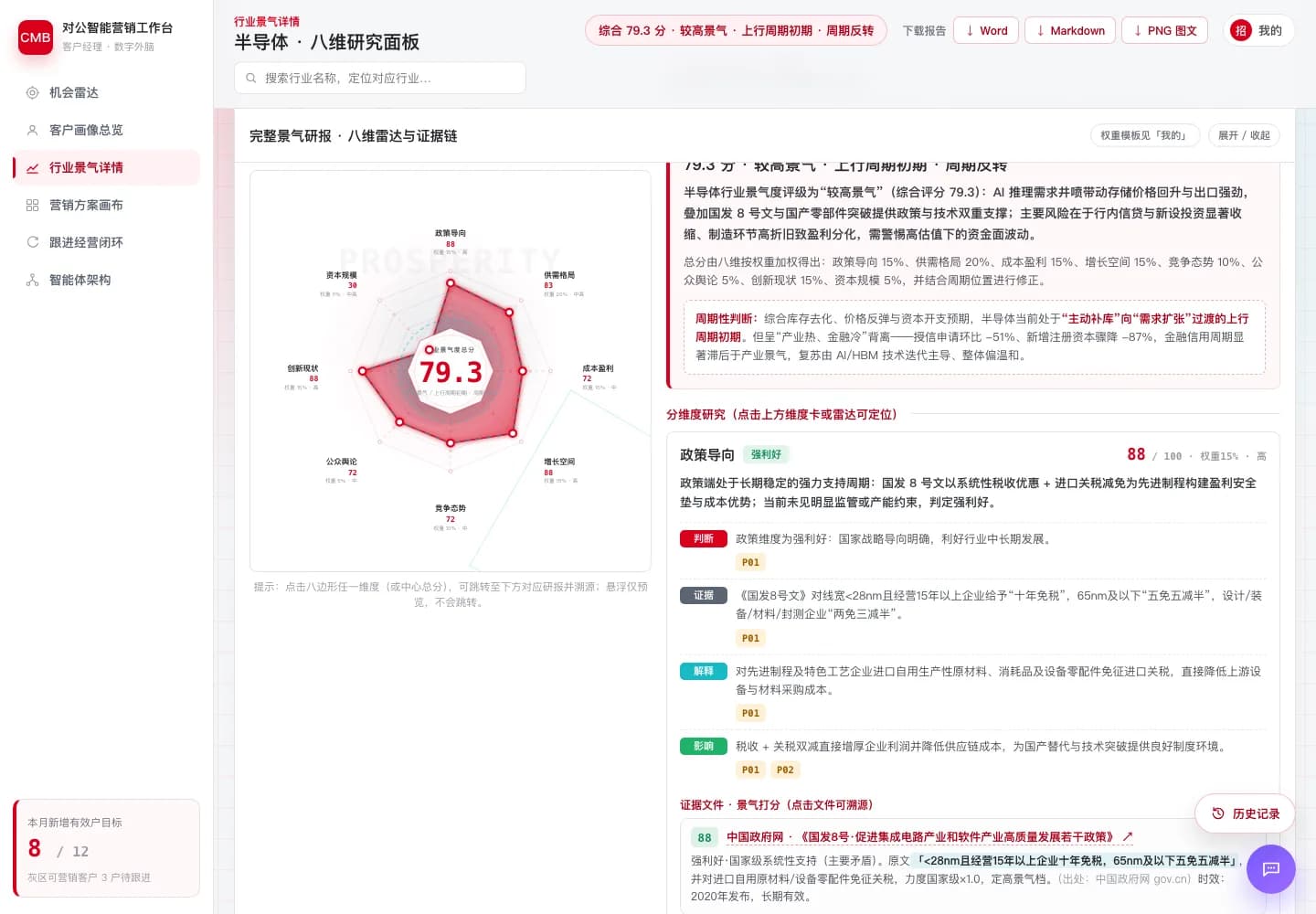1316x914 pixels.
Task: Download the report as Markdown
Action: (x=1070, y=30)
